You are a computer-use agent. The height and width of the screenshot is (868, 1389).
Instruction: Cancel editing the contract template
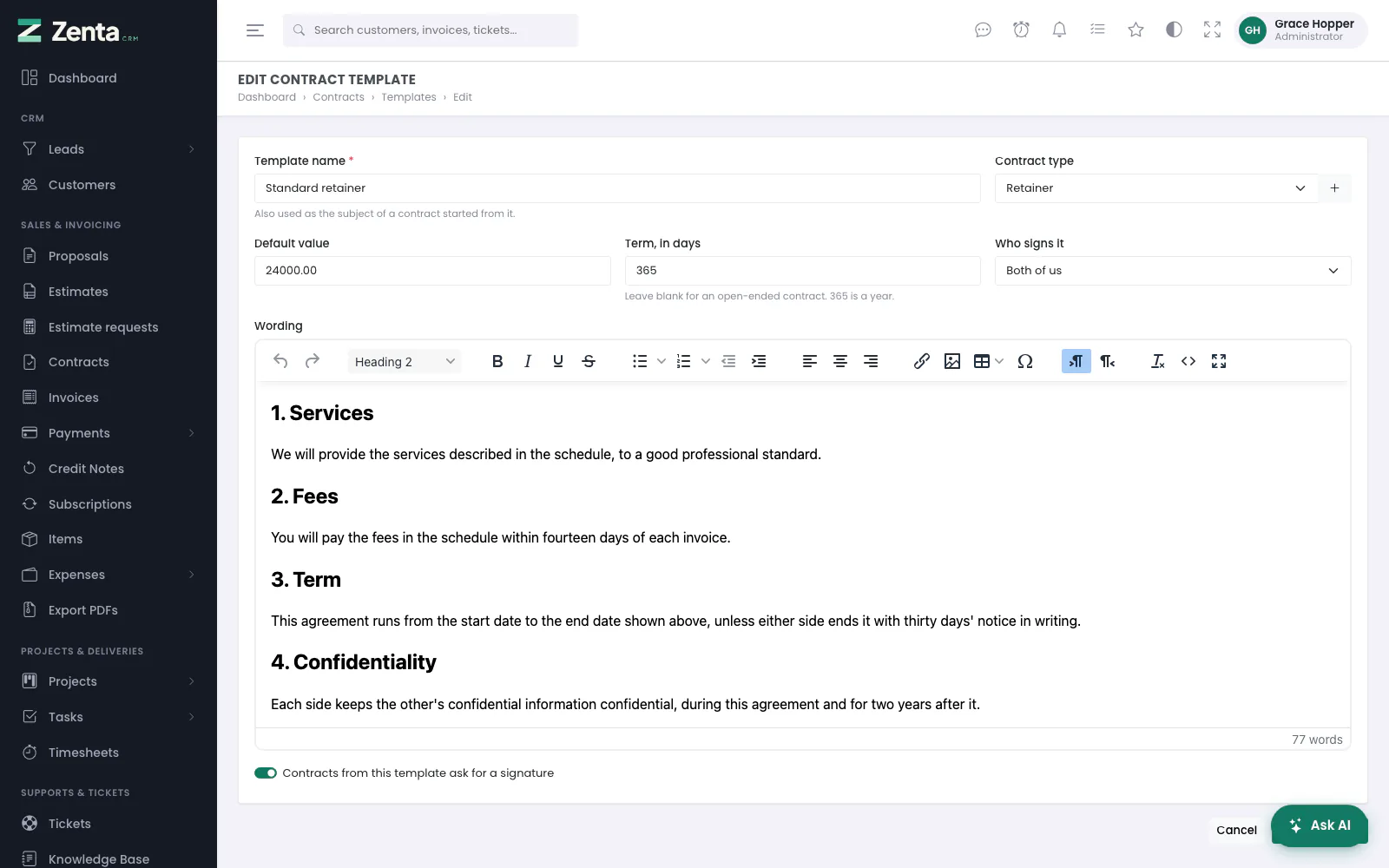tap(1236, 830)
